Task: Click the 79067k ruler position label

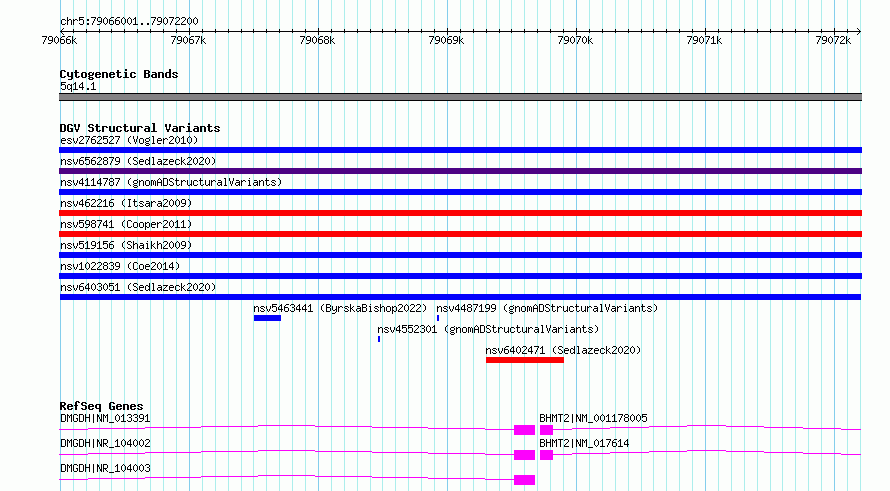Action: (x=188, y=40)
